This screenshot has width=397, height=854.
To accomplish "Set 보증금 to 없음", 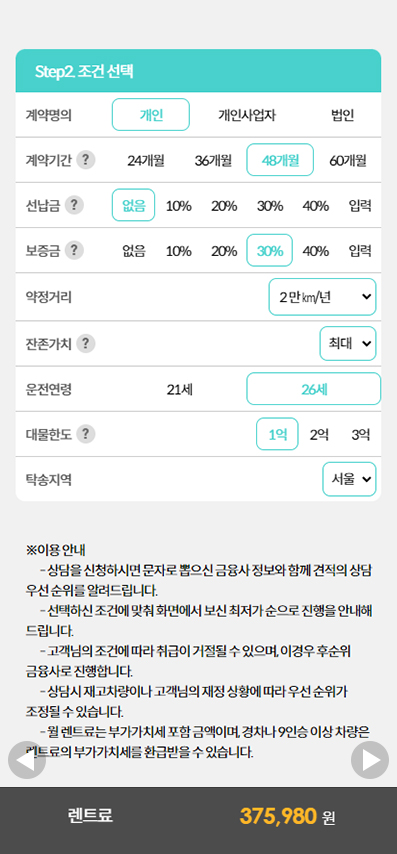I will 133,251.
